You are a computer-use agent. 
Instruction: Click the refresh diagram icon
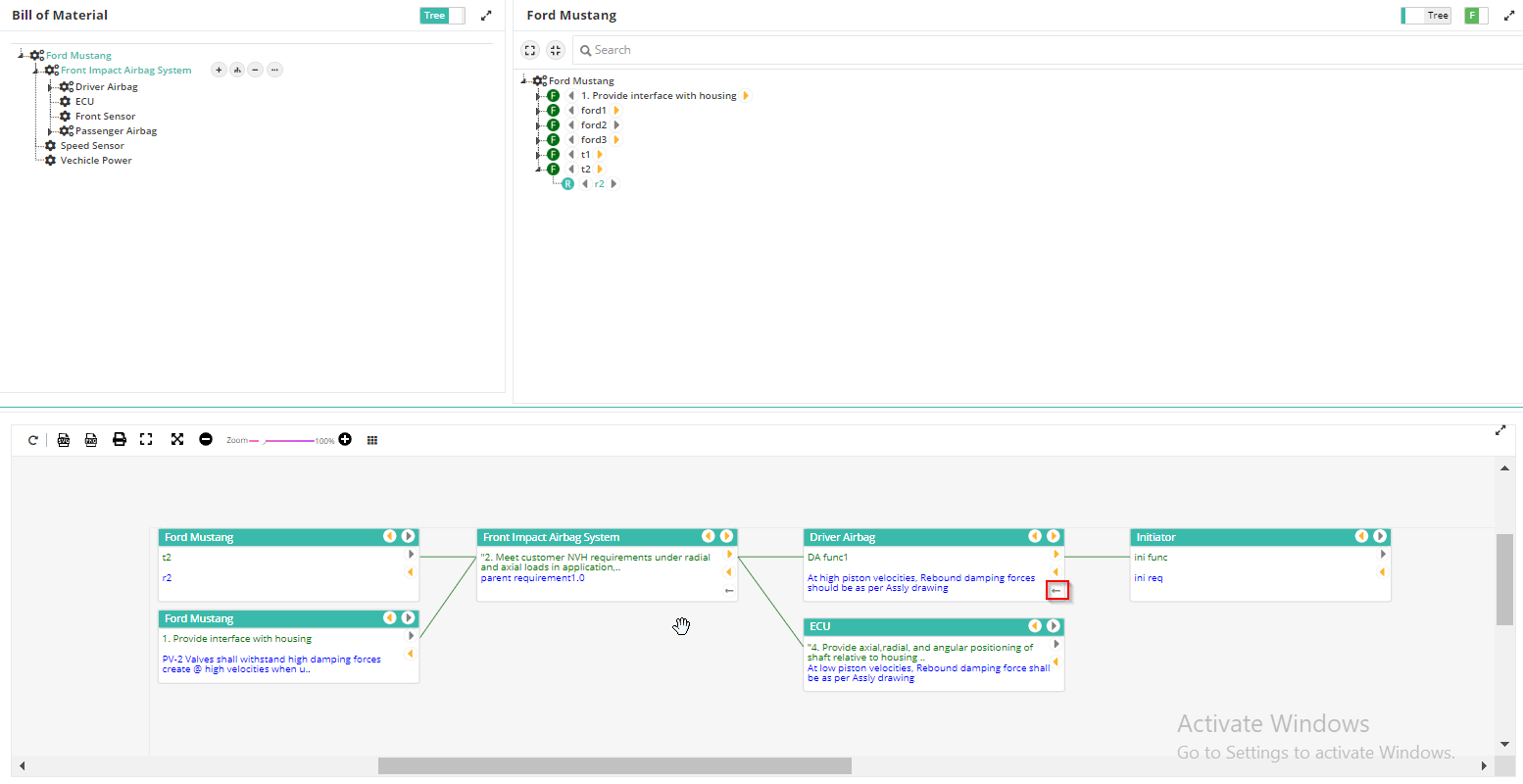click(33, 440)
